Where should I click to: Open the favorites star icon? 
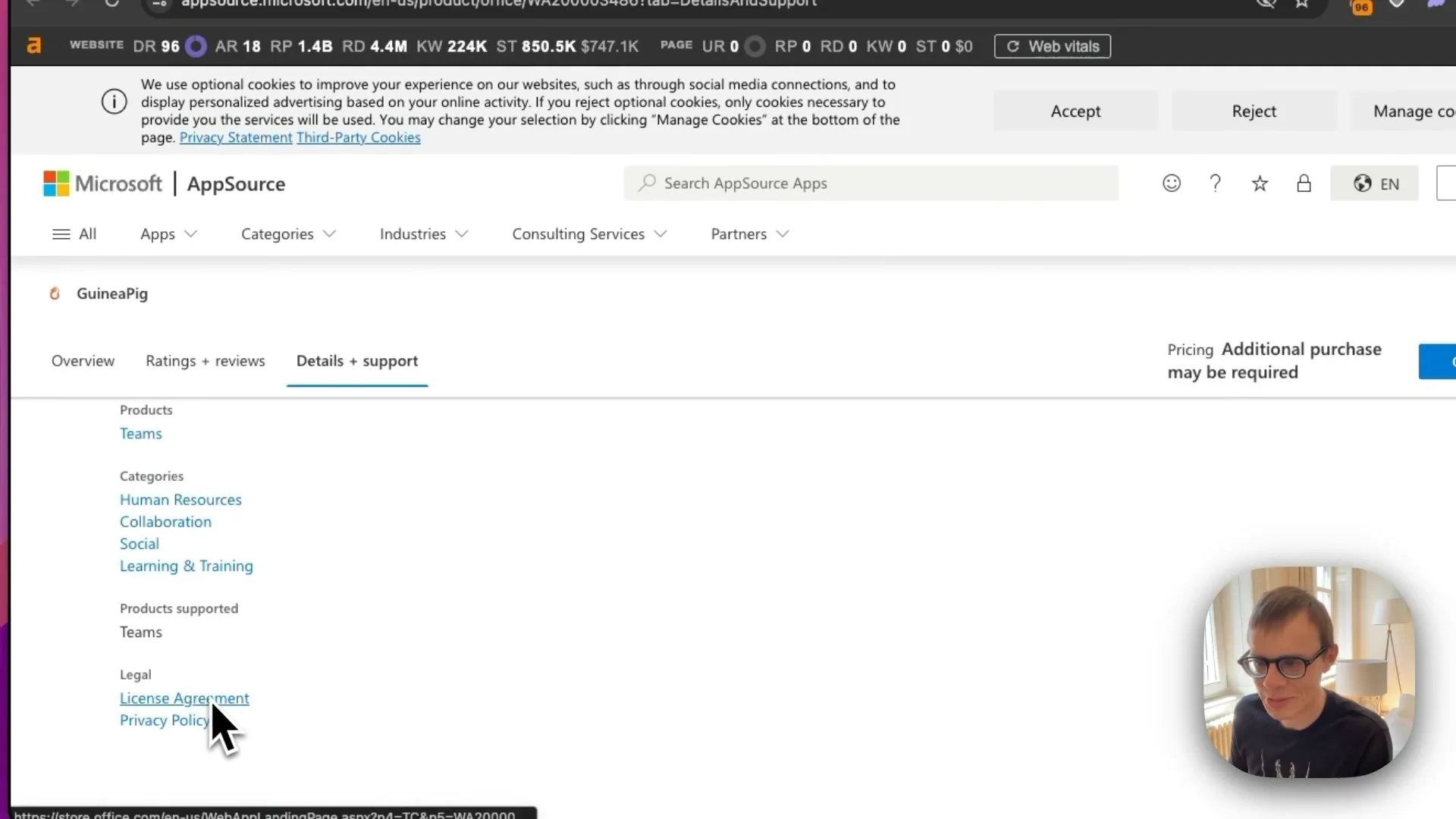pyautogui.click(x=1260, y=184)
